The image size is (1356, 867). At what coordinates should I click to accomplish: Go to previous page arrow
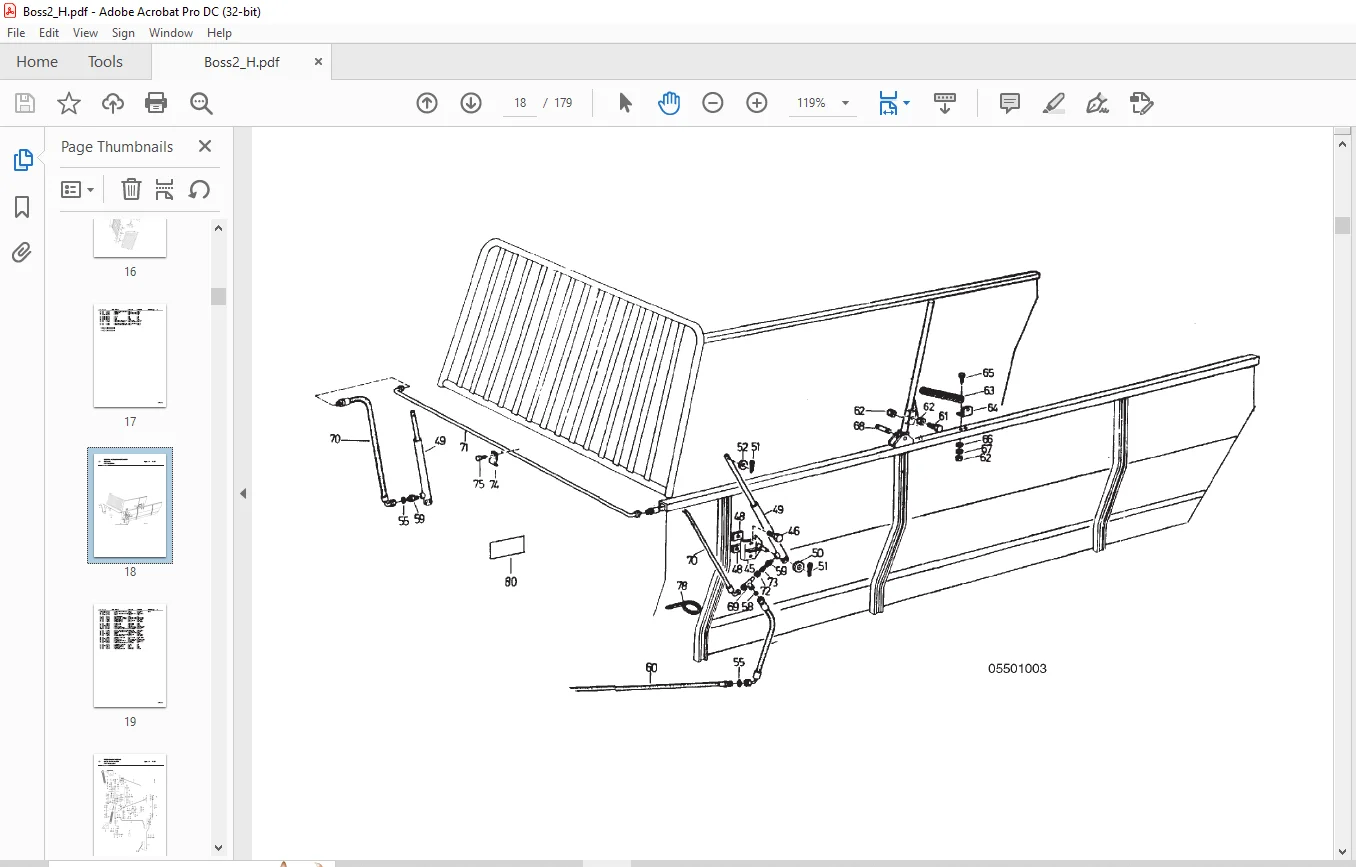click(427, 103)
